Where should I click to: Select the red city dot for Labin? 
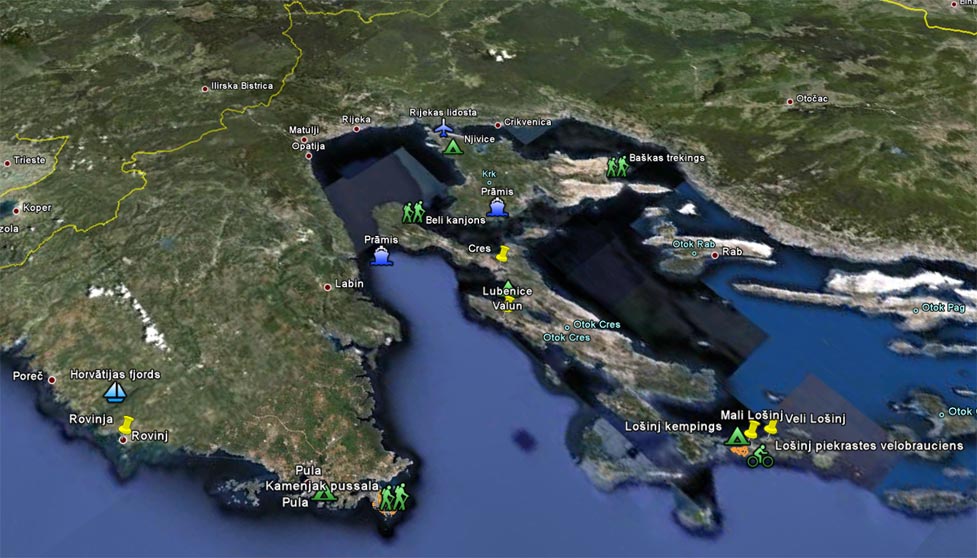pyautogui.click(x=328, y=287)
